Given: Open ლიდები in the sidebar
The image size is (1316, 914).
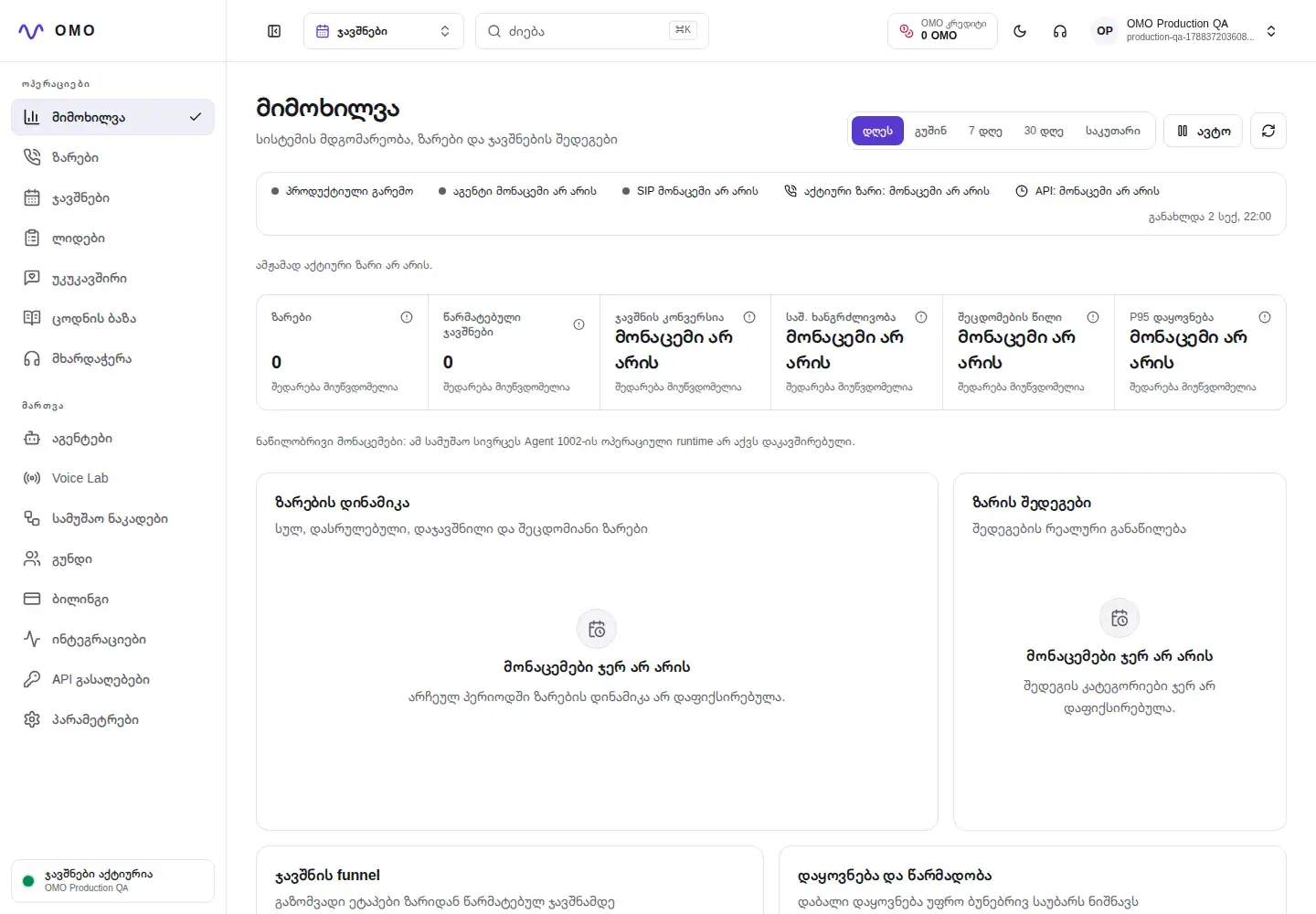Looking at the screenshot, I should point(113,238).
